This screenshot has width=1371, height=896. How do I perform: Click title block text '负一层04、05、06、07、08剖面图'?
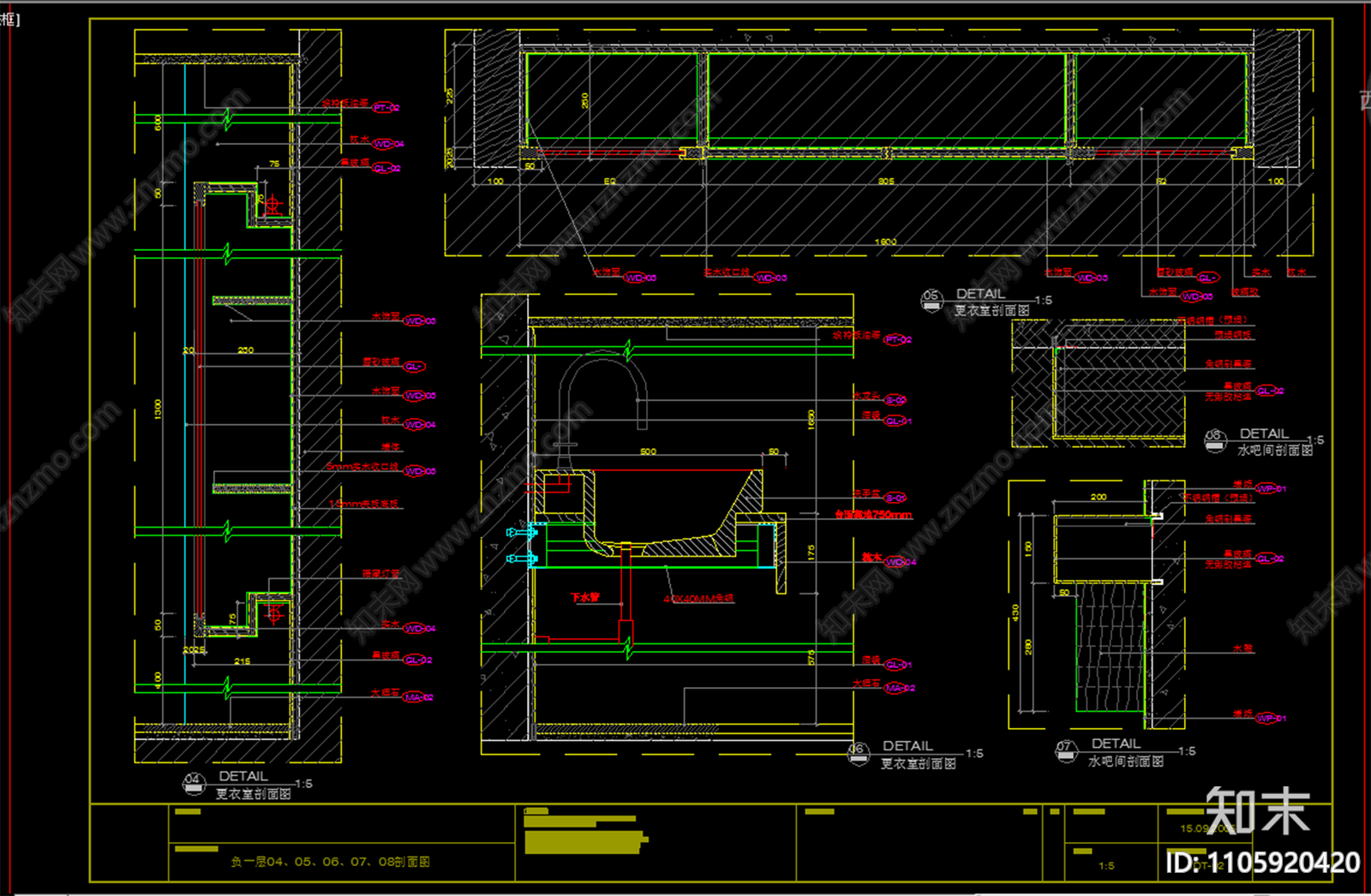click(x=331, y=862)
